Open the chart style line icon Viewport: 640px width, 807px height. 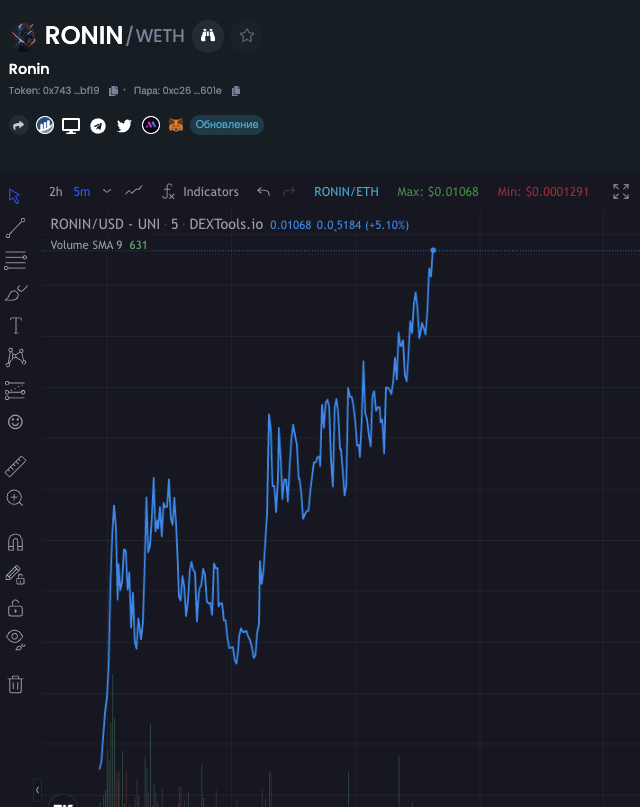coord(134,191)
